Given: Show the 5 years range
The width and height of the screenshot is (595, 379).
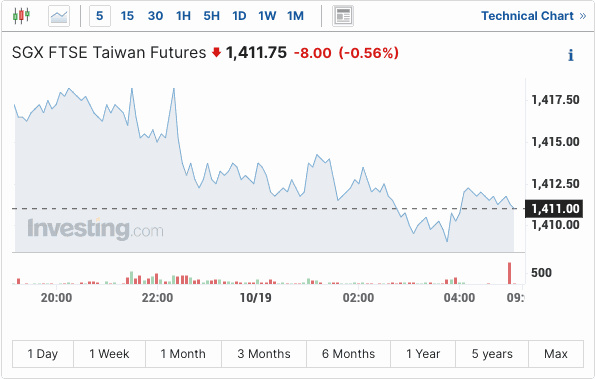Looking at the screenshot, I should tap(492, 354).
